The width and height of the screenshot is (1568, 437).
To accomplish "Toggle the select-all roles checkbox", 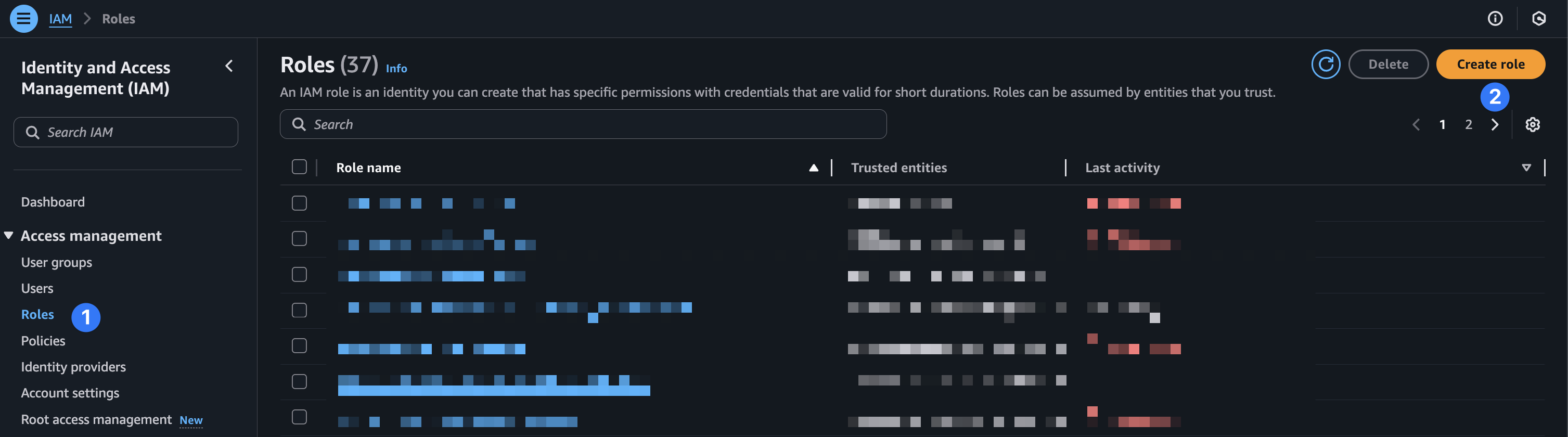I will pos(299,167).
